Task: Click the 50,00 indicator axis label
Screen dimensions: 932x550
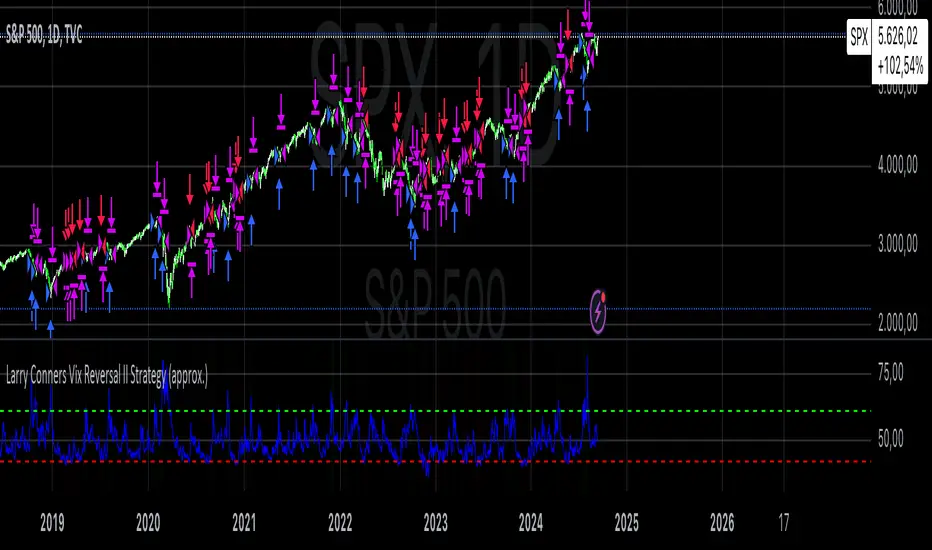Action: (890, 439)
